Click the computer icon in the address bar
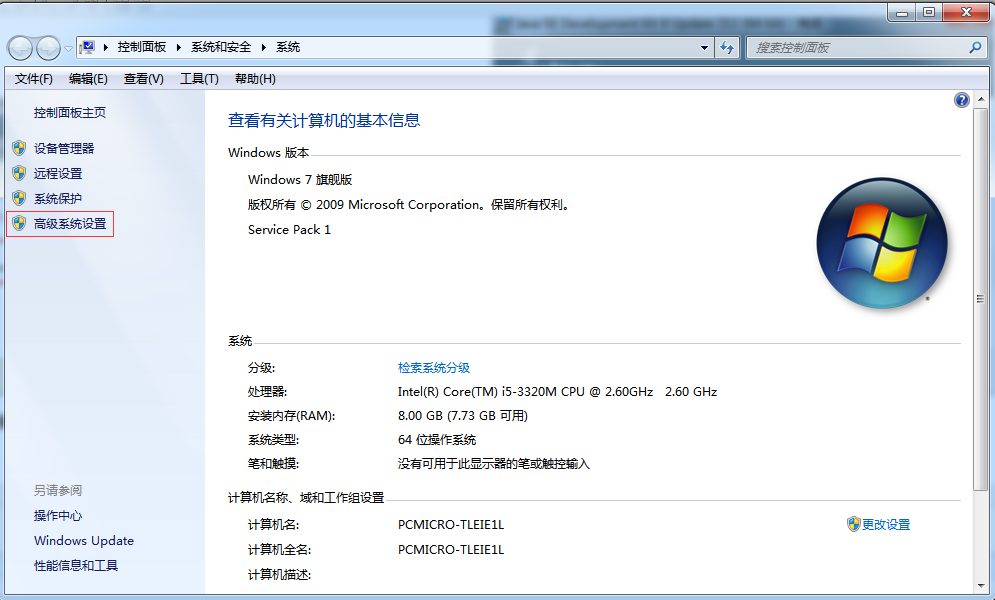 pos(88,47)
